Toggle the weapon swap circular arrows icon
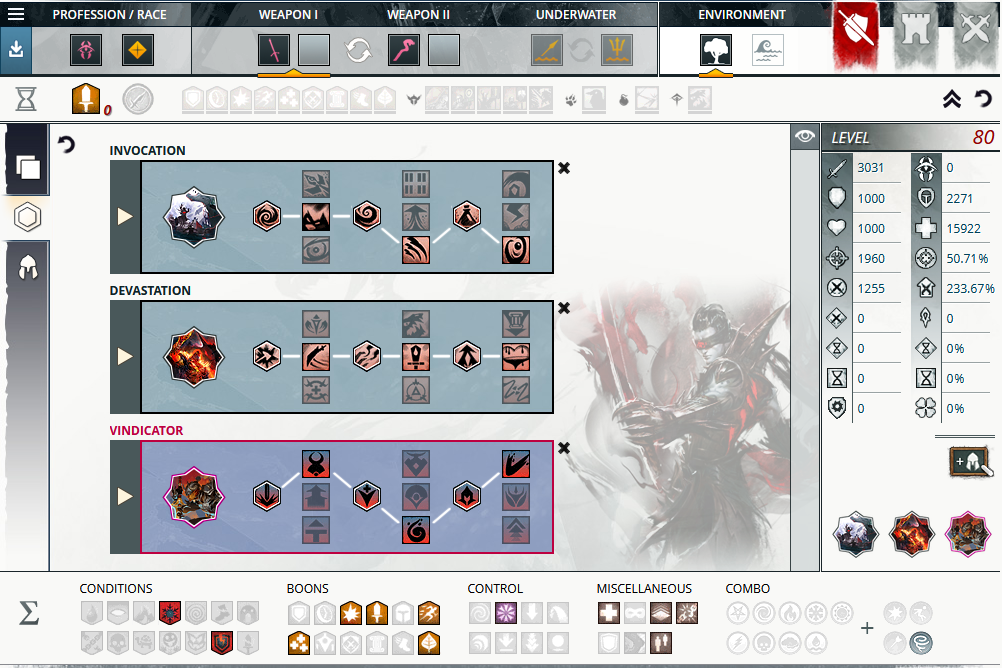 (x=358, y=48)
